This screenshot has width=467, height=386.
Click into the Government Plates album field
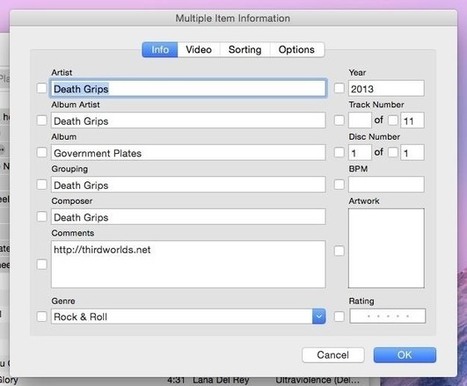188,153
